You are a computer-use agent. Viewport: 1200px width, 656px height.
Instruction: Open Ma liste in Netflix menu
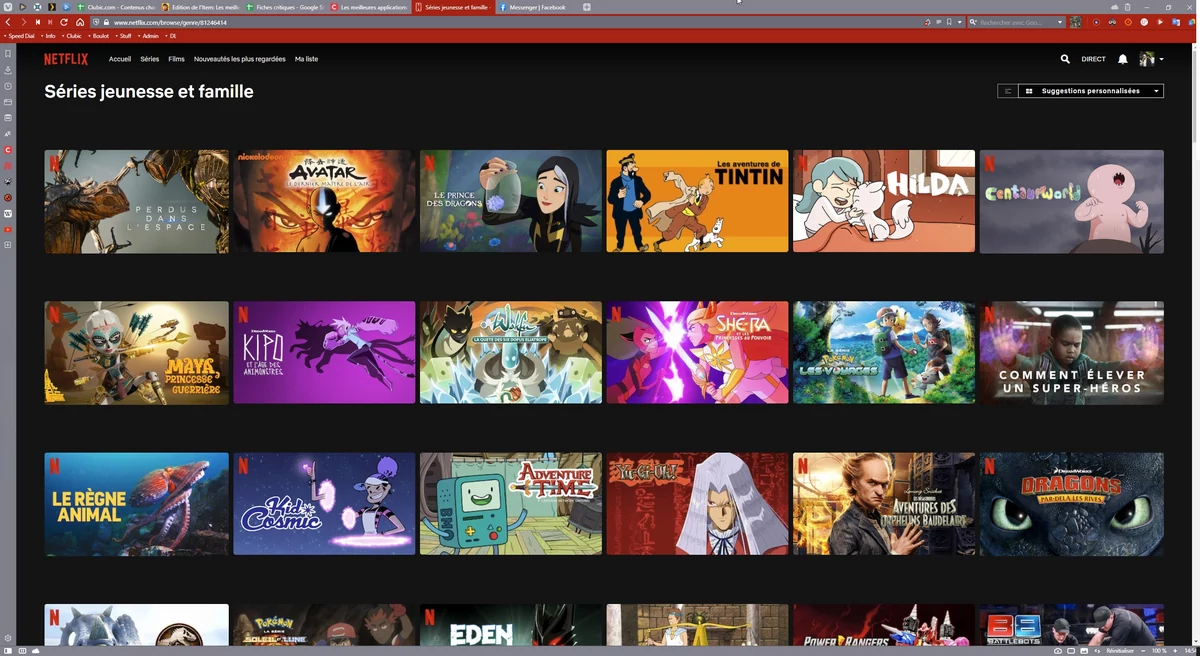click(x=306, y=59)
